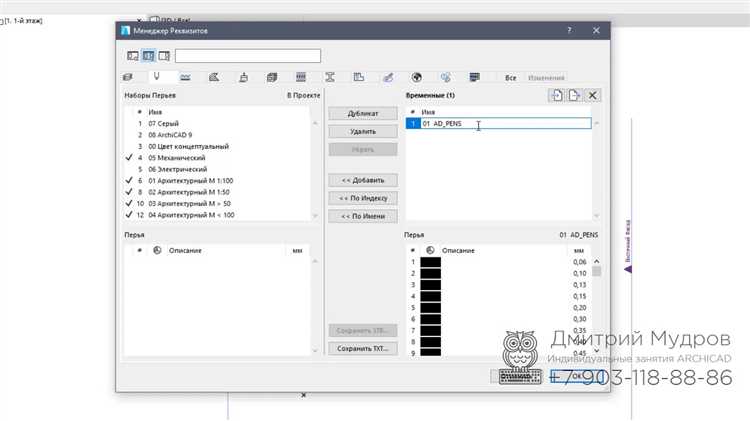Sort project pen sets by Имя header
750x421 pixels.
(155, 112)
